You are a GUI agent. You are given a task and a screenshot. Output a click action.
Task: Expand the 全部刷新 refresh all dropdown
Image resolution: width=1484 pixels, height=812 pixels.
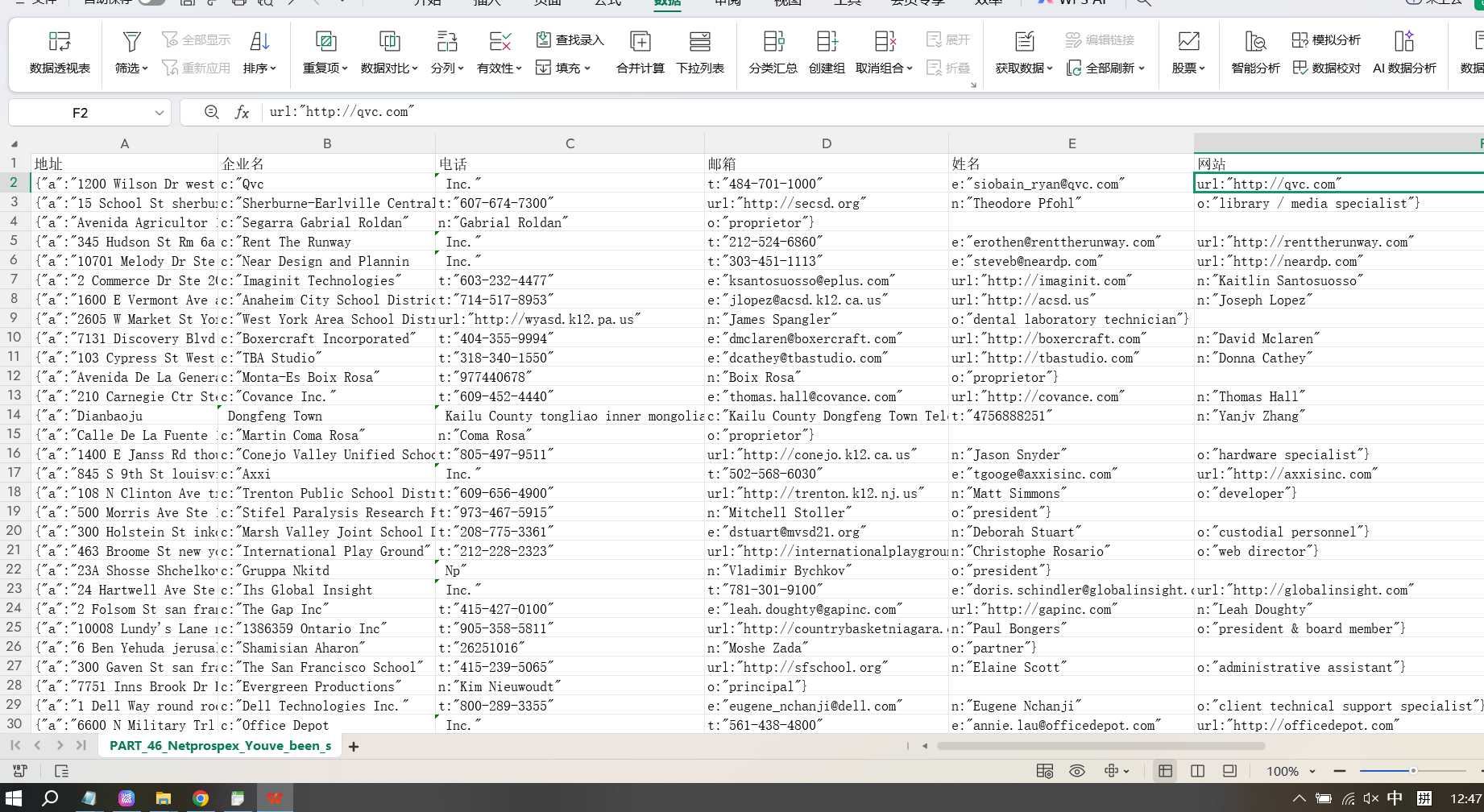(x=1105, y=68)
